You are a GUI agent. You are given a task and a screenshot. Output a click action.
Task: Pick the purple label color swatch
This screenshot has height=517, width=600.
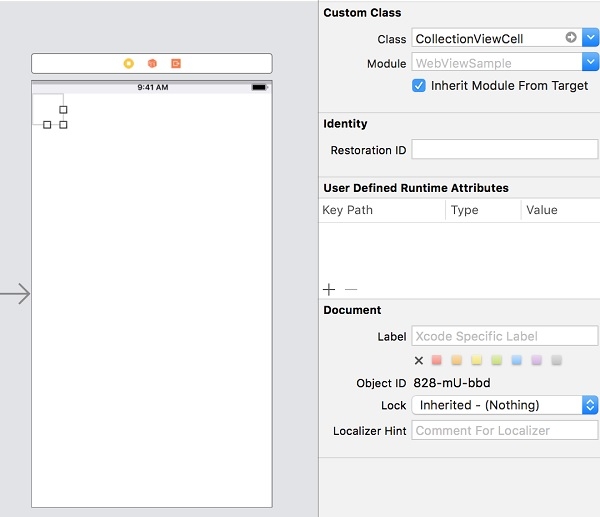536,360
